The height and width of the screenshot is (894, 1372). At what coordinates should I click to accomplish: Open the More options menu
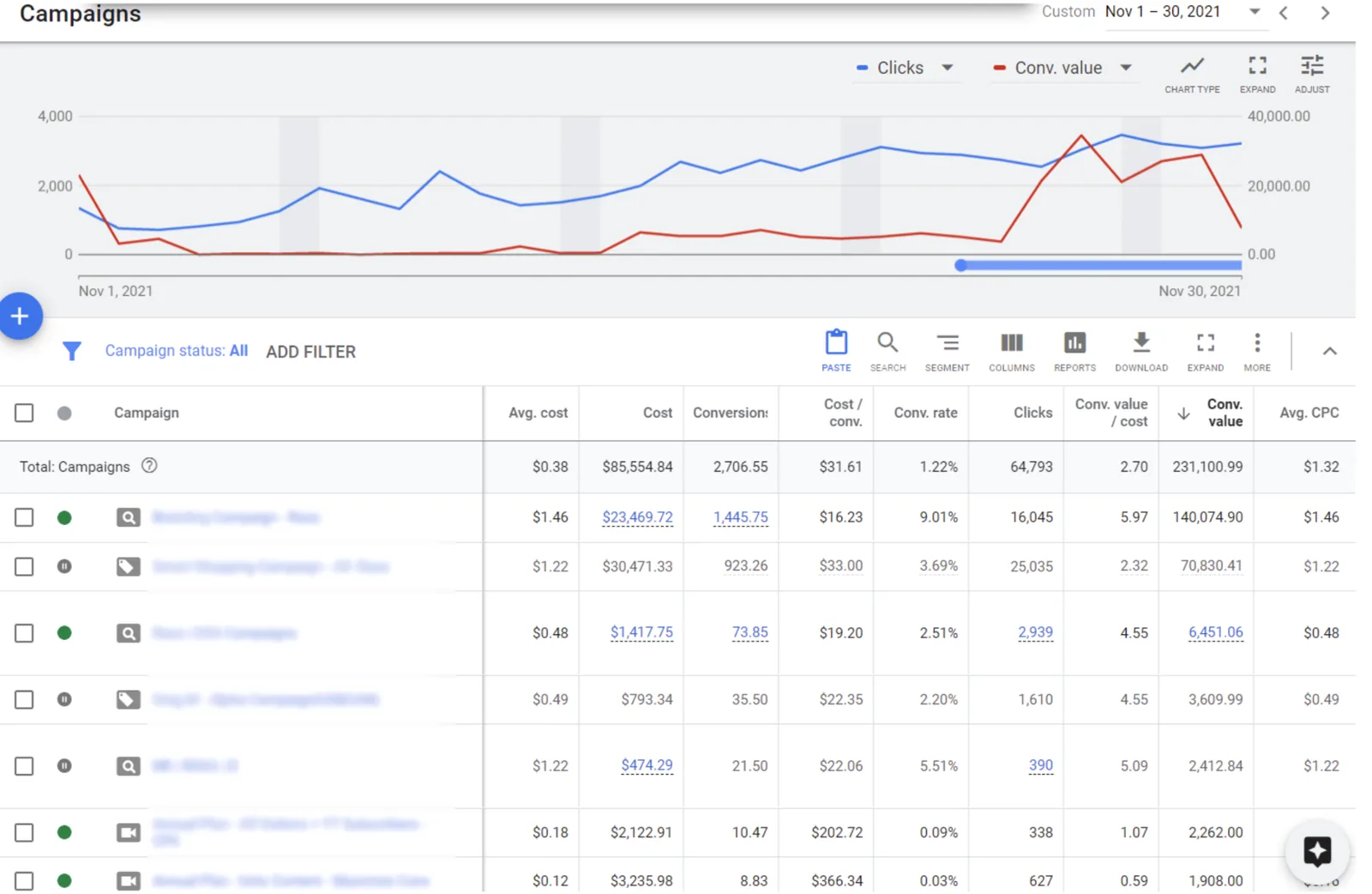(x=1257, y=351)
